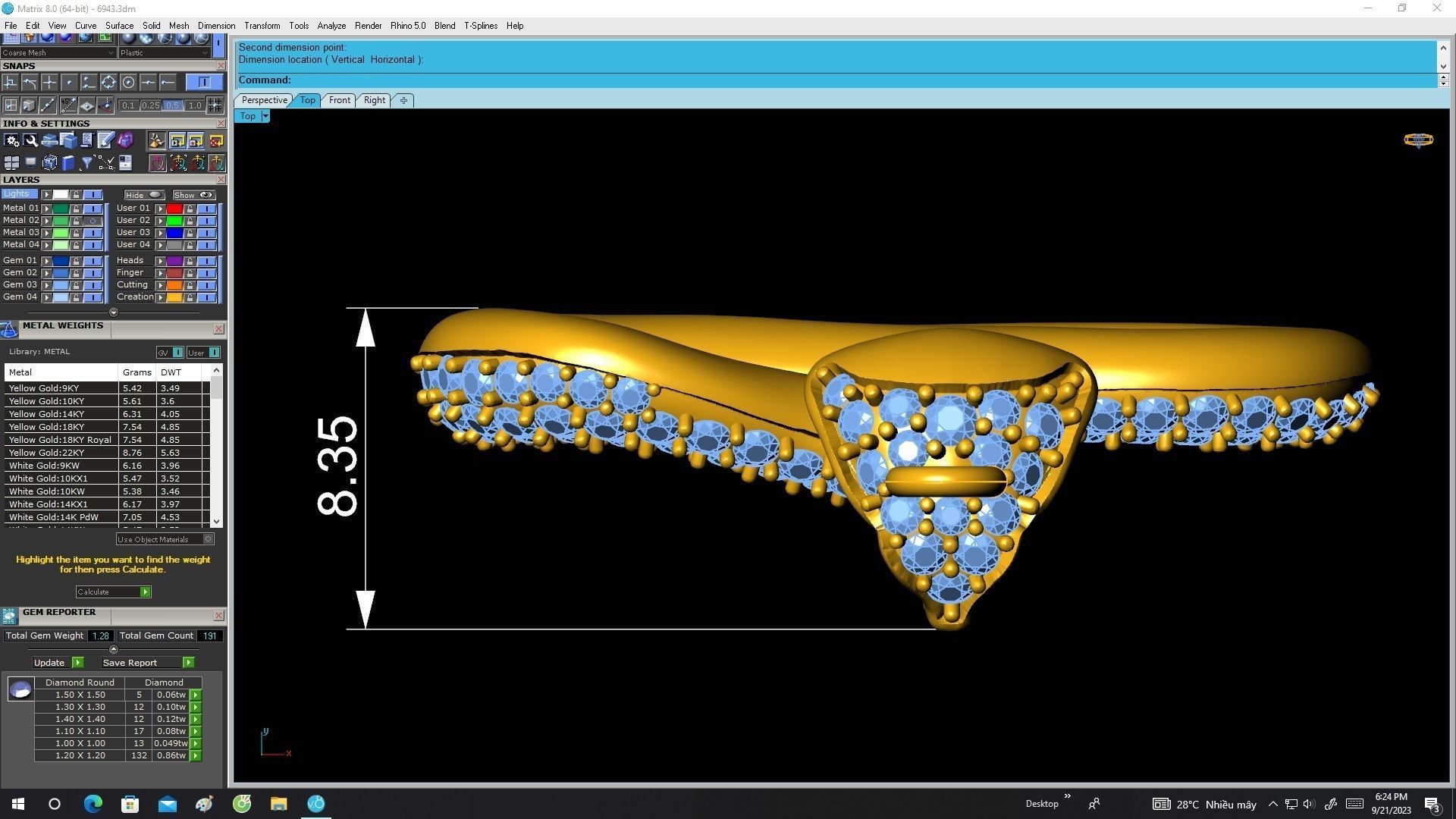Viewport: 1456px width, 819px height.
Task: Enable the tangent object snap icon
Action: 30,82
